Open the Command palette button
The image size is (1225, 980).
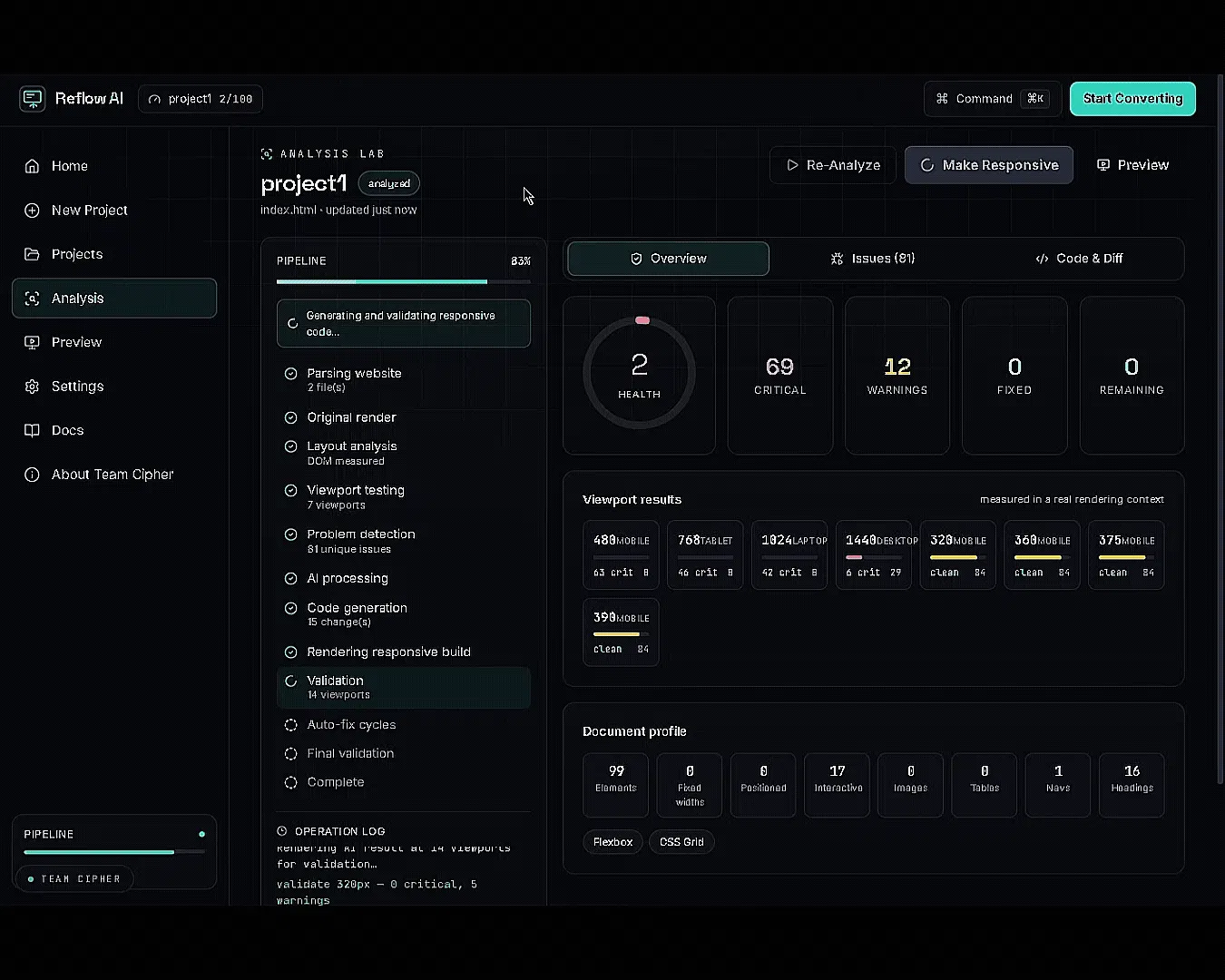coord(993,99)
